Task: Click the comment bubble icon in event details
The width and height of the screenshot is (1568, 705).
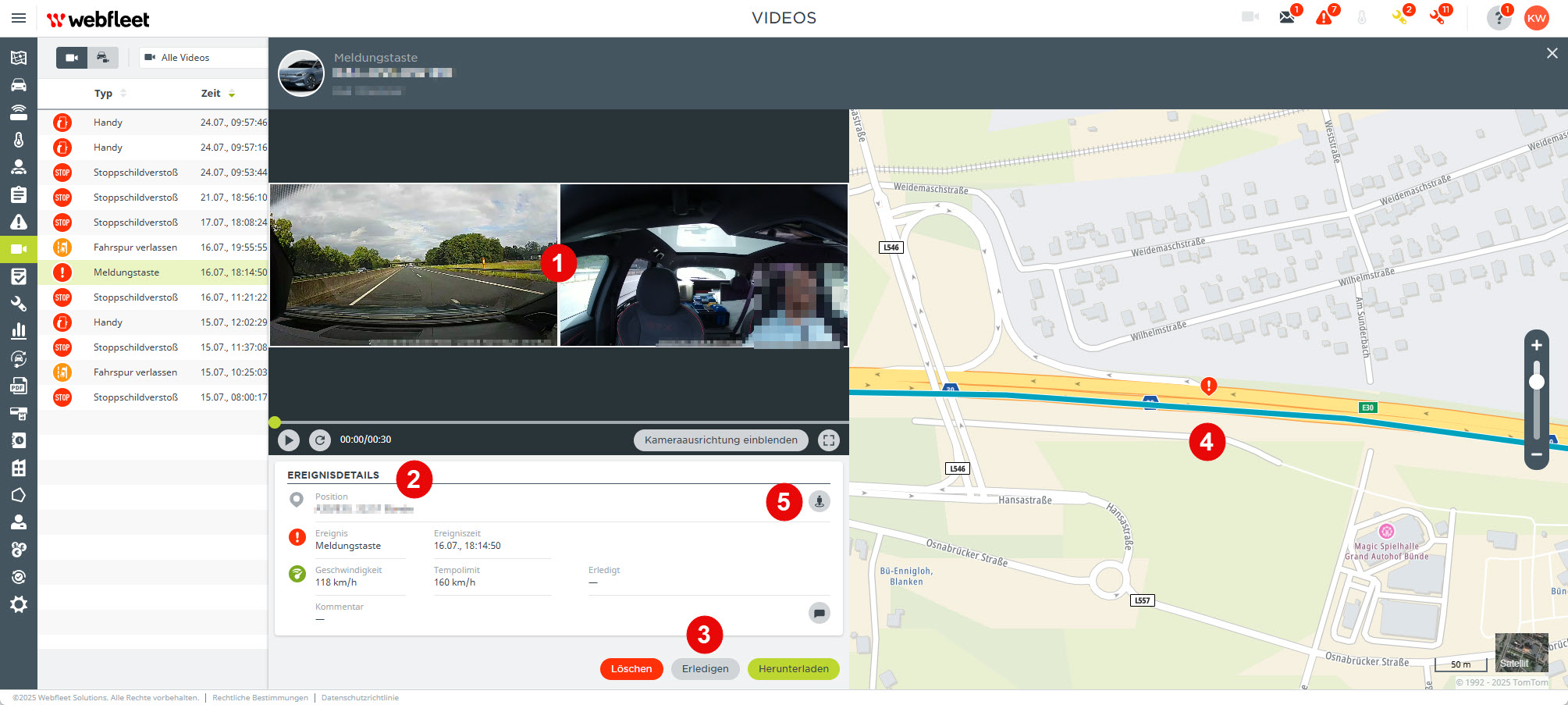Action: [x=819, y=614]
